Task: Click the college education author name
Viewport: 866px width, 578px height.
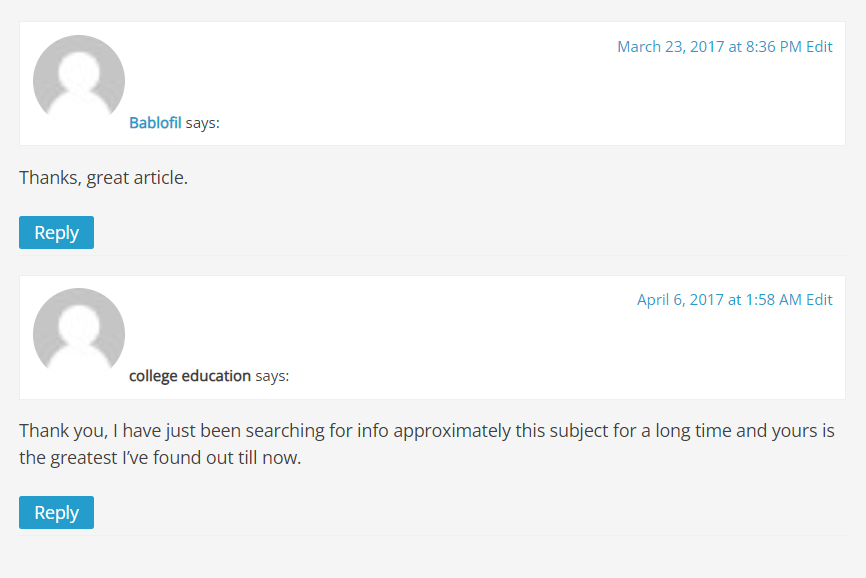Action: click(x=190, y=376)
